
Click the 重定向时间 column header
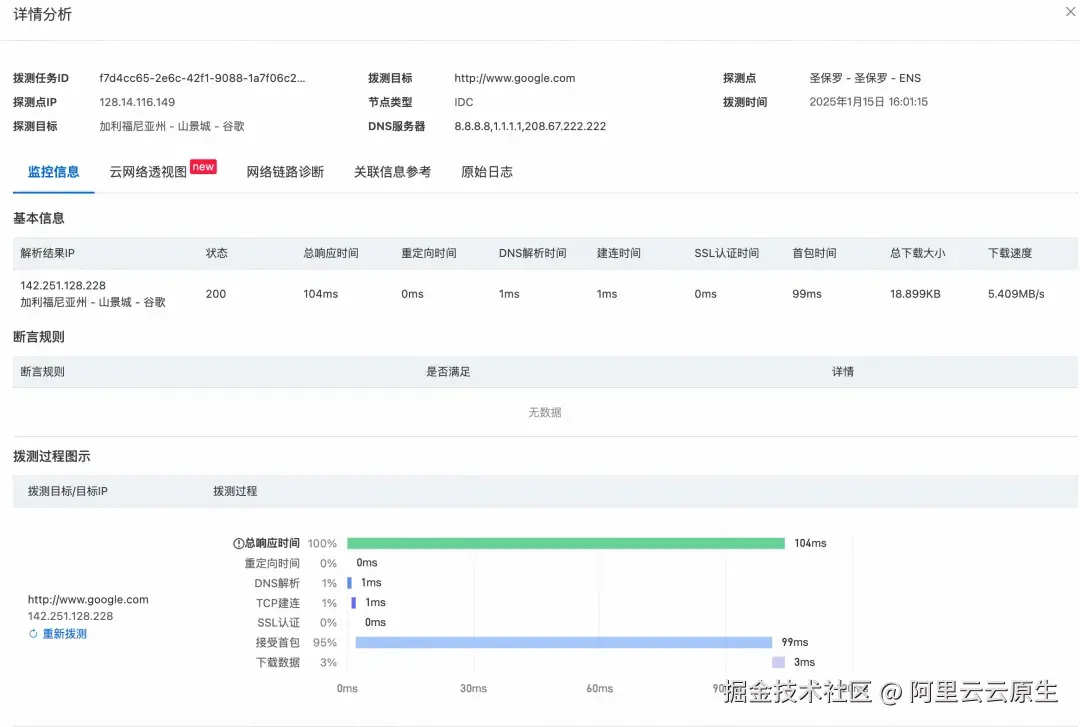pyautogui.click(x=428, y=253)
